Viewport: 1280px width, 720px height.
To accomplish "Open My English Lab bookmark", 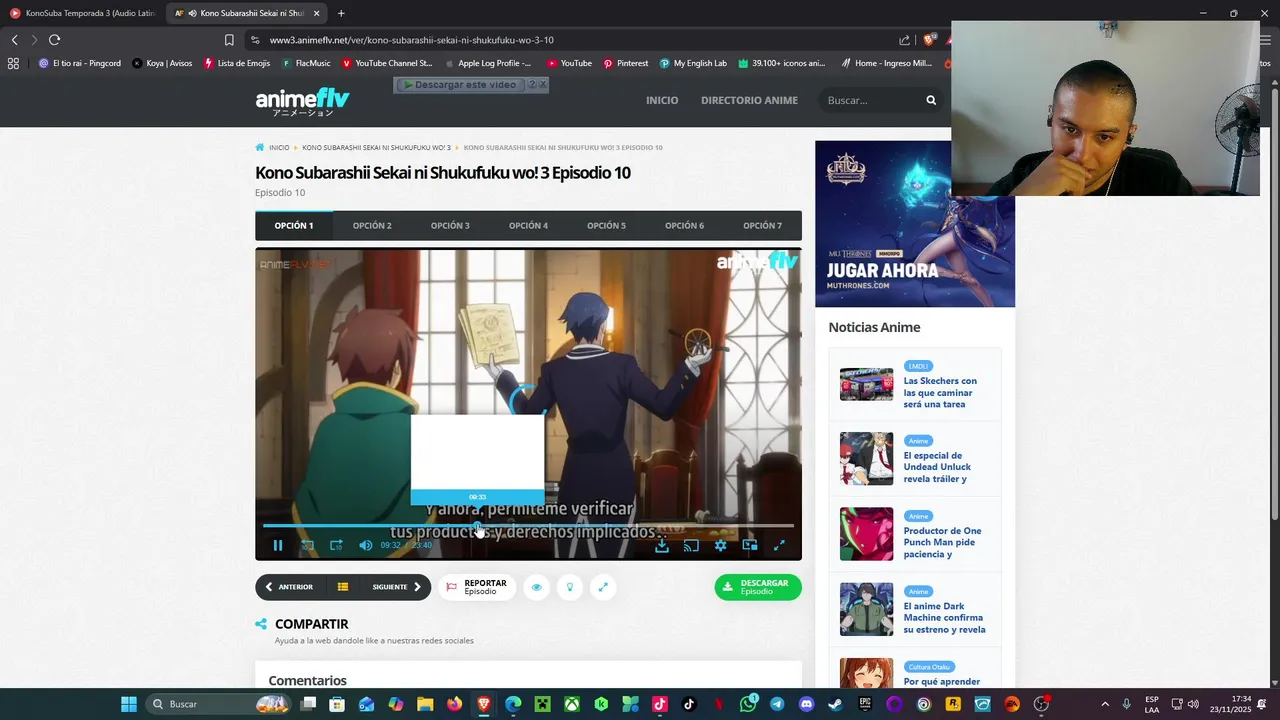I will coord(693,63).
